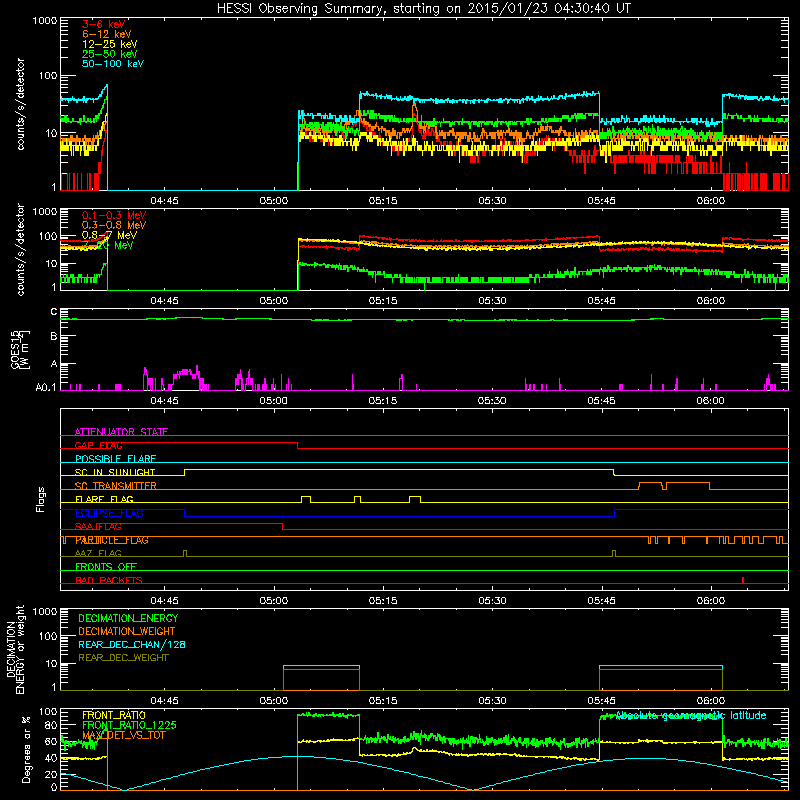Select the POSSIBLE_FLARE flag label
The height and width of the screenshot is (800, 800).
pyautogui.click(x=115, y=459)
